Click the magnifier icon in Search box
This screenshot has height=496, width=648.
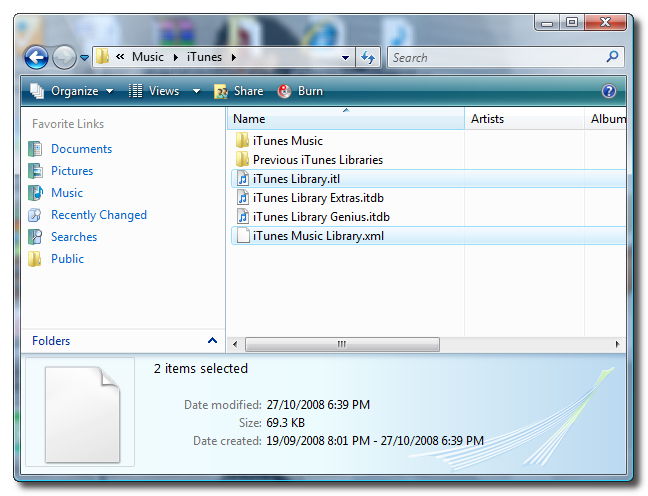612,58
